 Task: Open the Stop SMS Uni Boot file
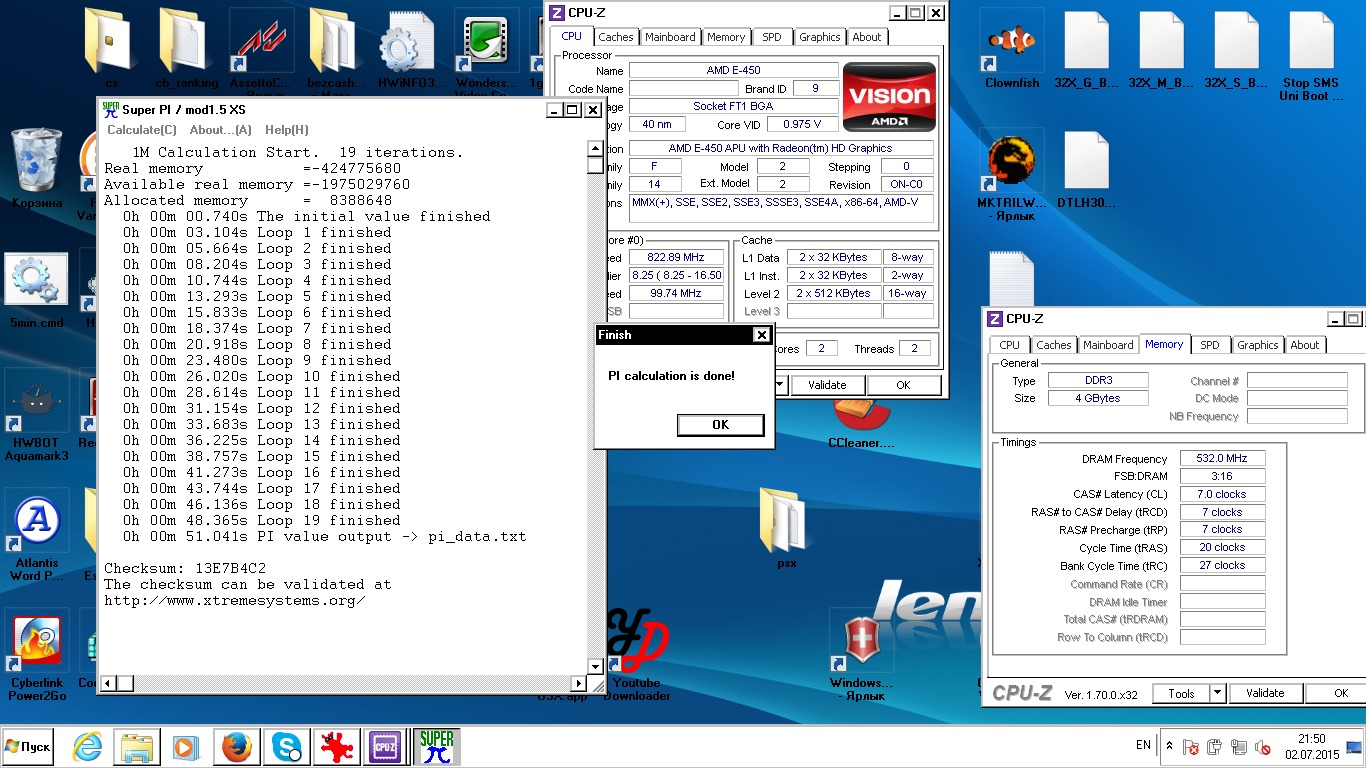[x=1311, y=56]
